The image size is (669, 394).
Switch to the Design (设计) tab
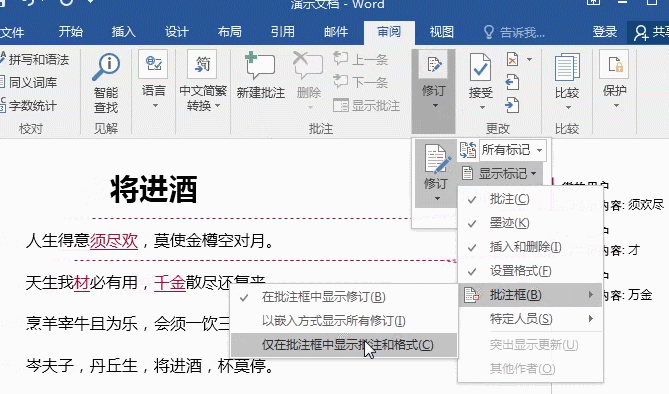177,32
